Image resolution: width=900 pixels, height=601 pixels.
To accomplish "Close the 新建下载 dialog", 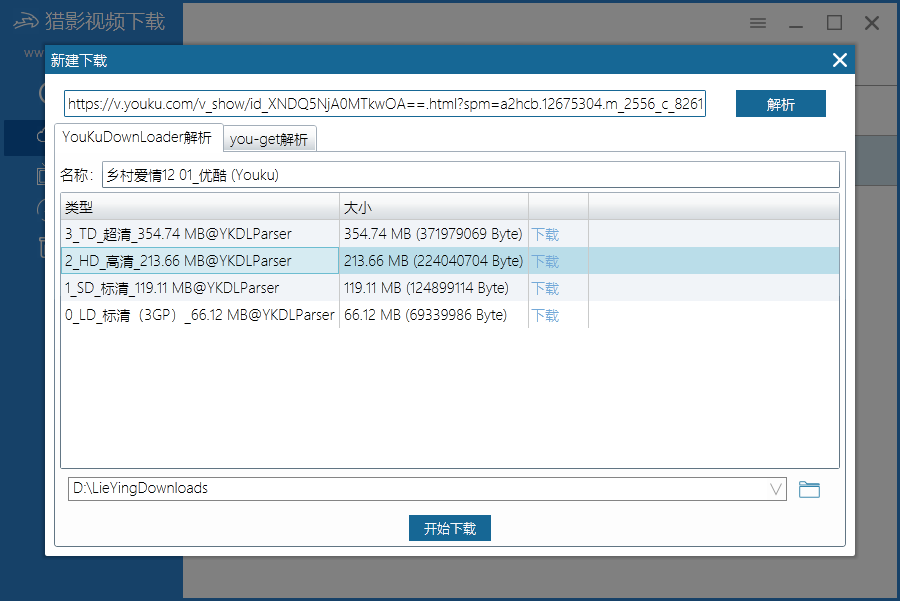I will tap(840, 60).
